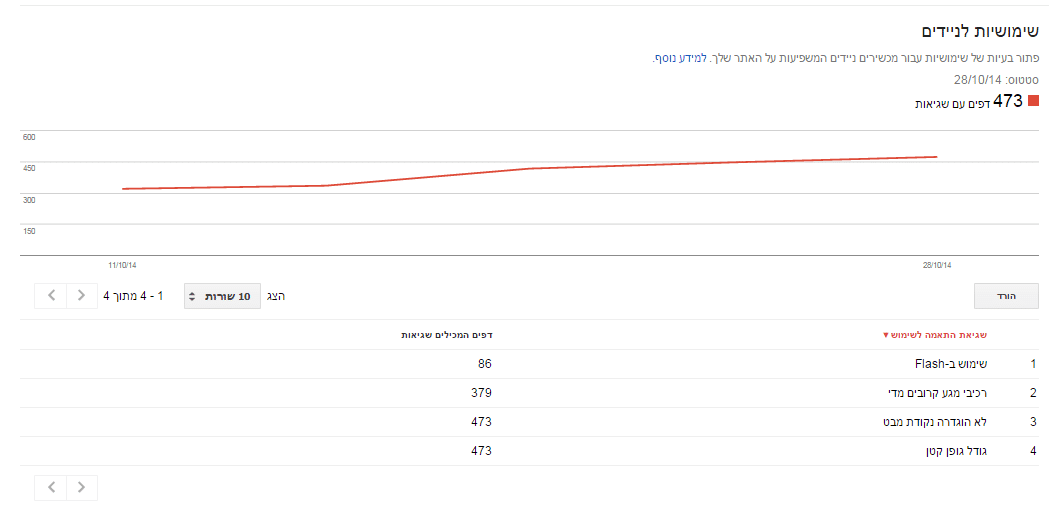1049x508 pixels.
Task: Click the 11/10/14 date on chart axis
Action: point(122,265)
